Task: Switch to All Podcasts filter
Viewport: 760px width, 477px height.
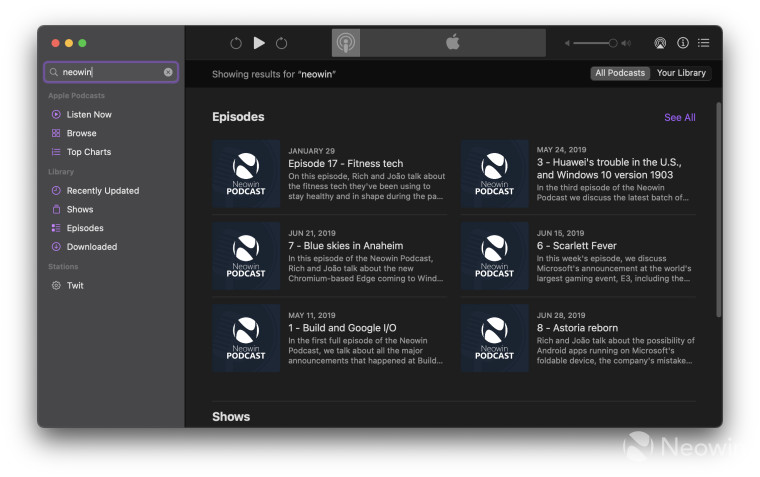Action: (620, 73)
